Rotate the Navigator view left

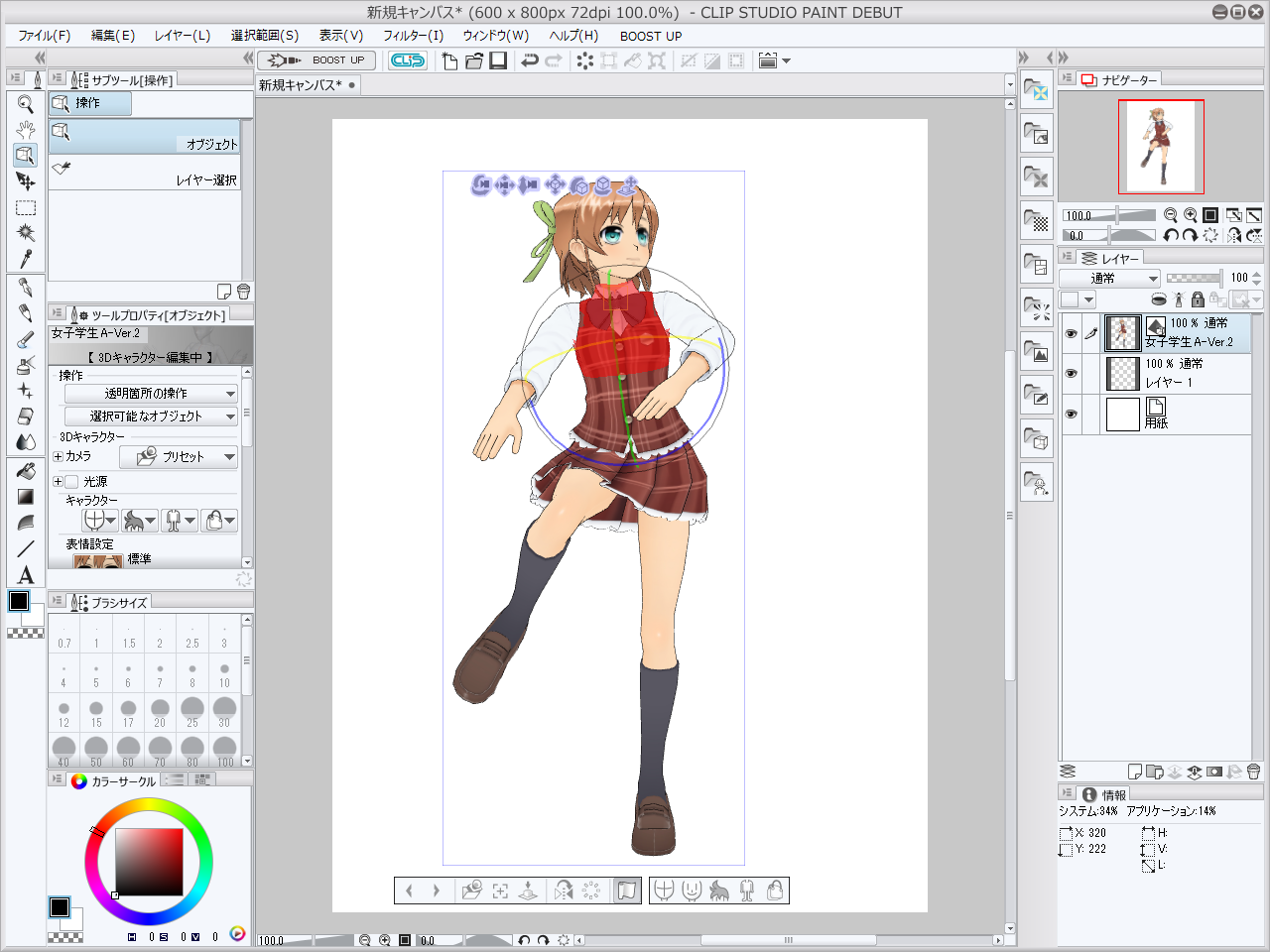pyautogui.click(x=1171, y=235)
